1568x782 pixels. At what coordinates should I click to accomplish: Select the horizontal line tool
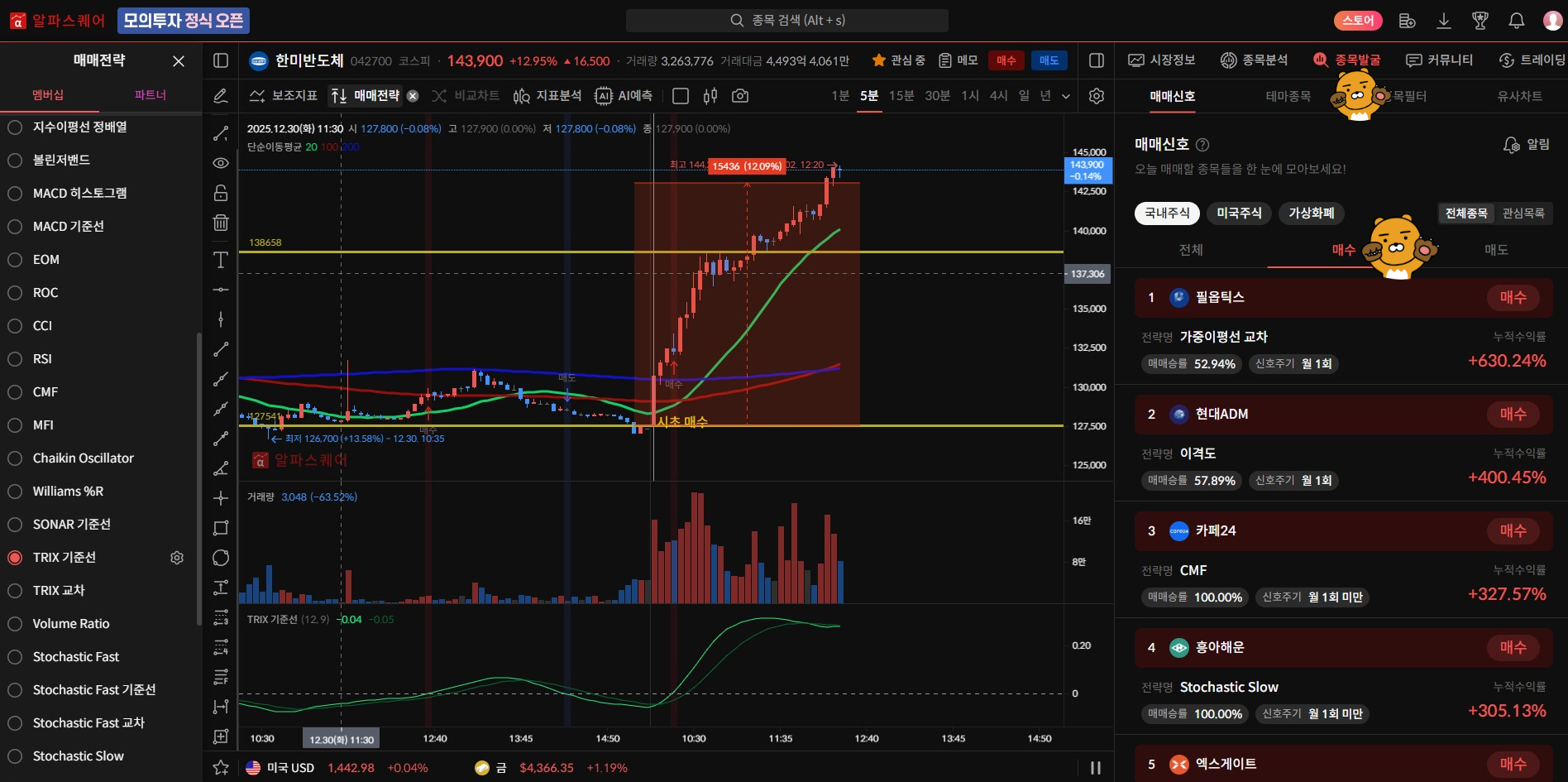click(221, 290)
